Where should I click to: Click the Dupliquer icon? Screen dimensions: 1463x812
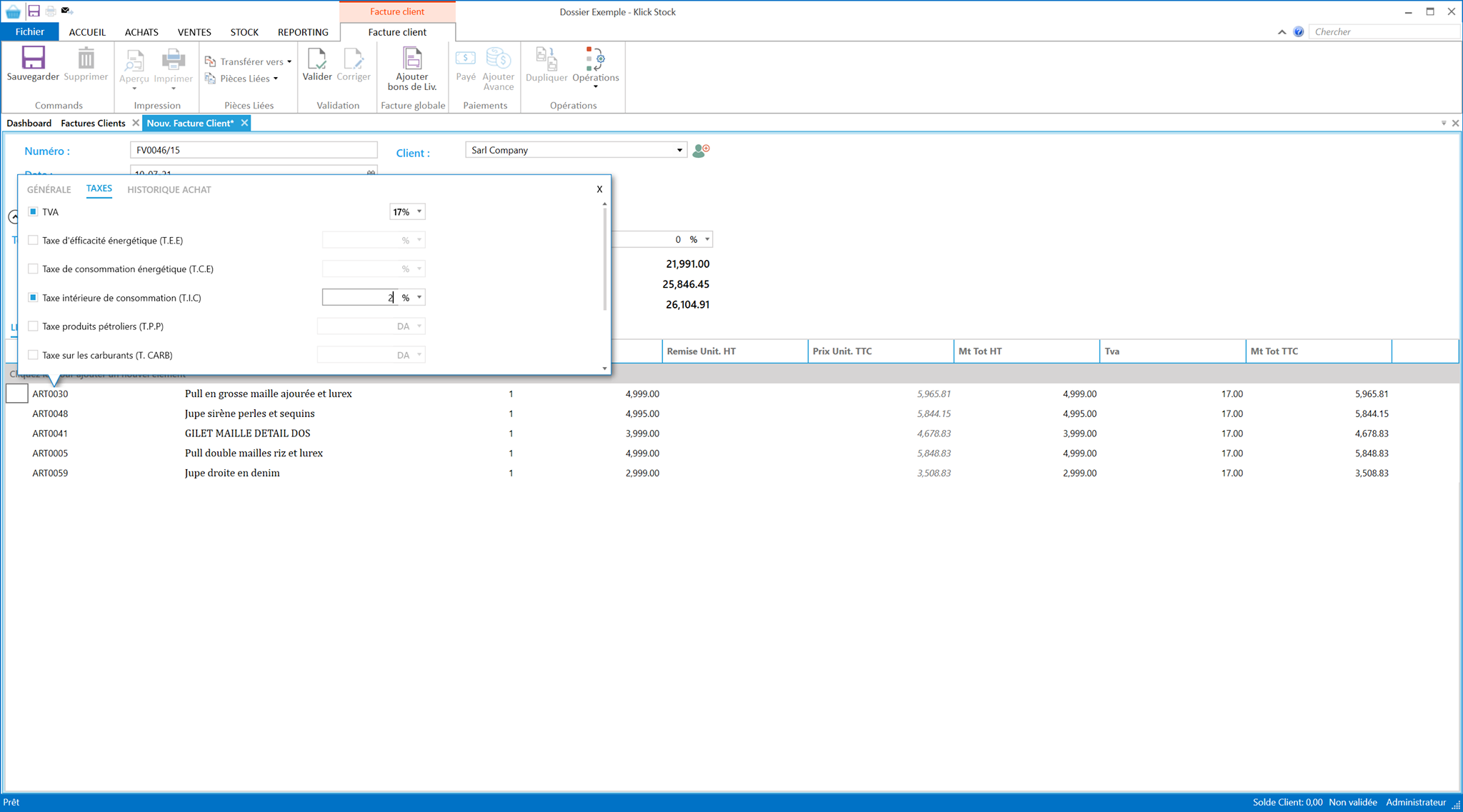click(546, 59)
